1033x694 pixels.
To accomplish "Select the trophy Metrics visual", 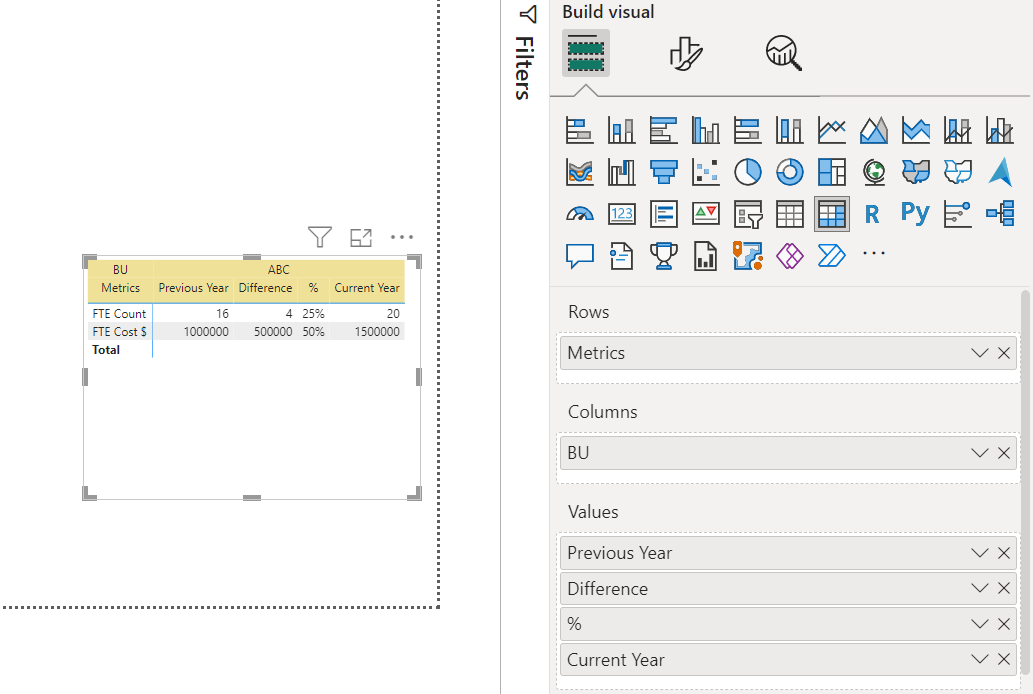I will coord(663,256).
